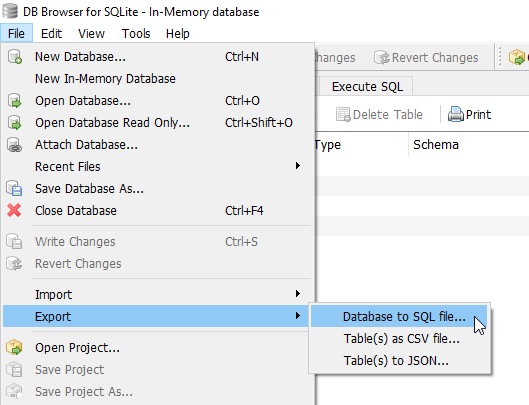This screenshot has height=405, width=529.
Task: Open the Edit menu
Action: 51,33
